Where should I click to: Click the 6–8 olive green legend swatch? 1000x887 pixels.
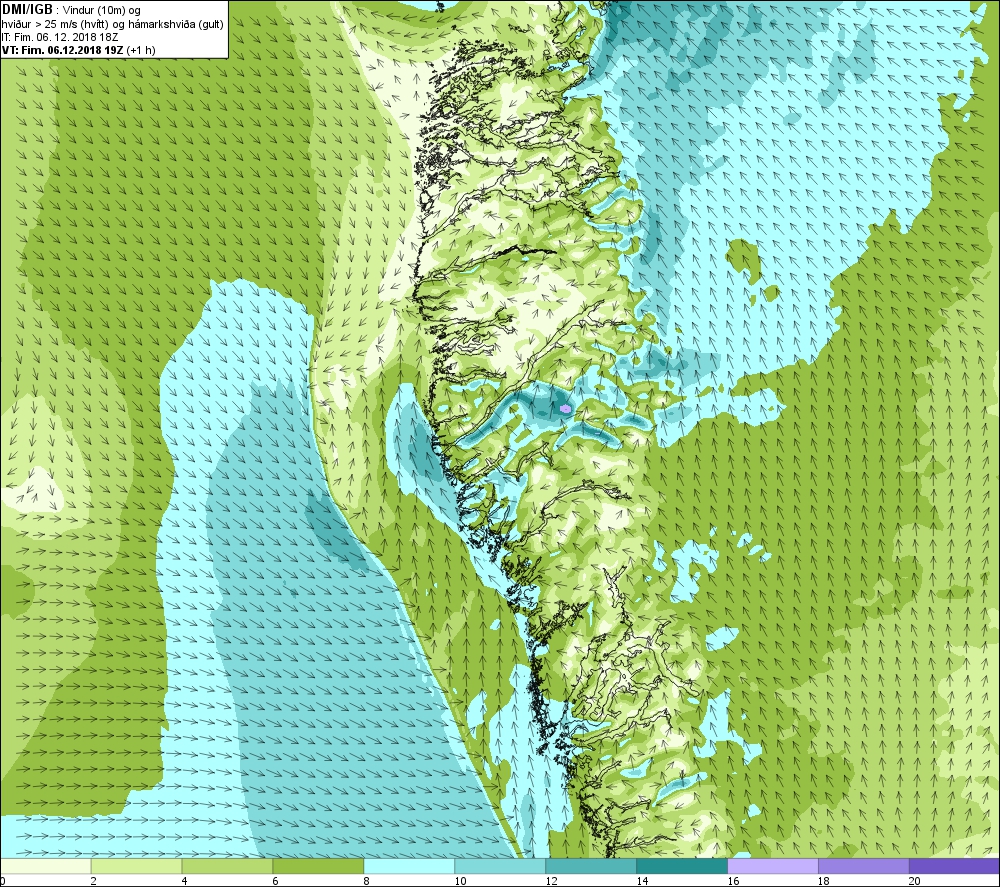(x=318, y=866)
